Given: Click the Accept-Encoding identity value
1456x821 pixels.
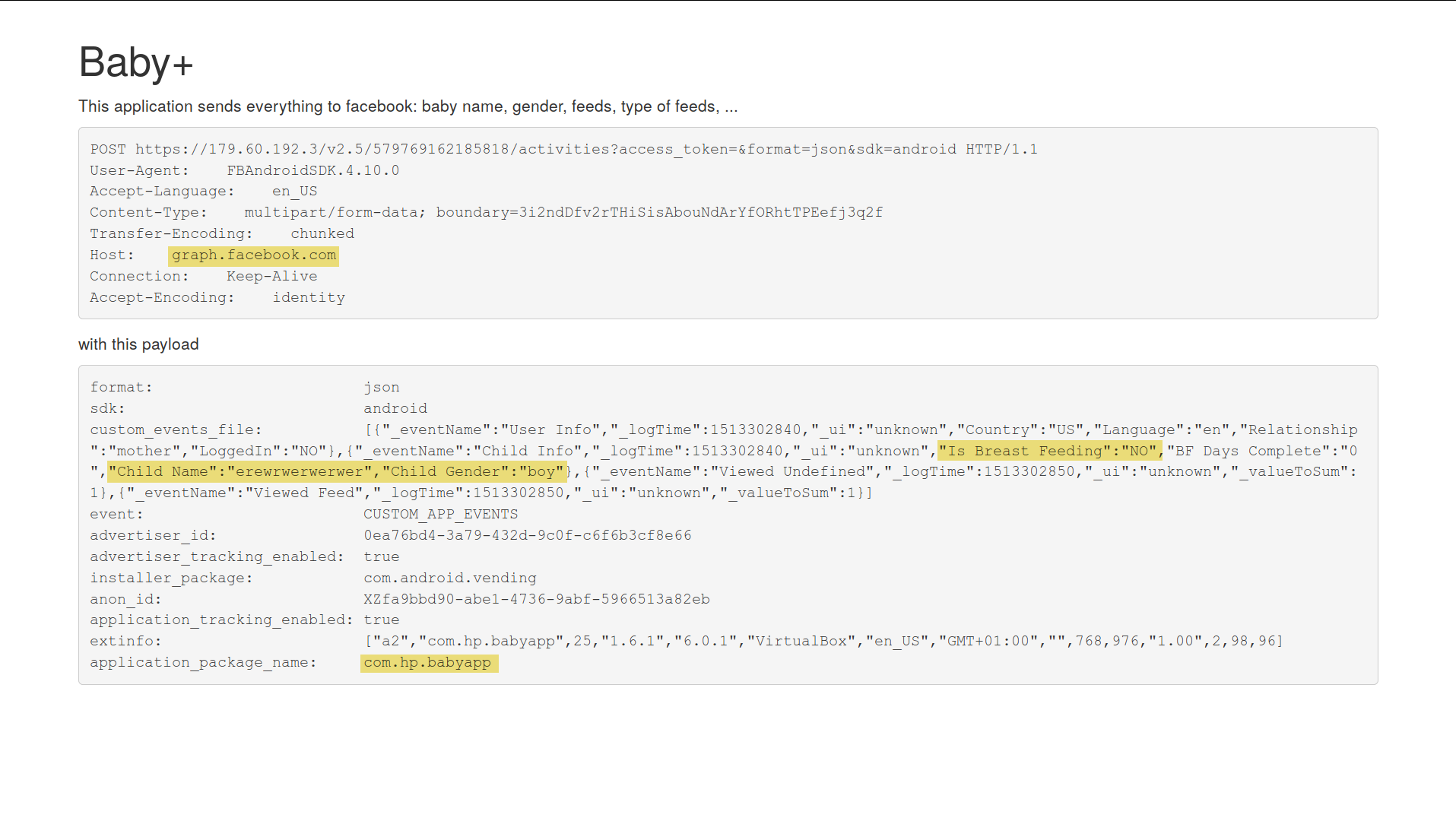Looking at the screenshot, I should coord(309,298).
